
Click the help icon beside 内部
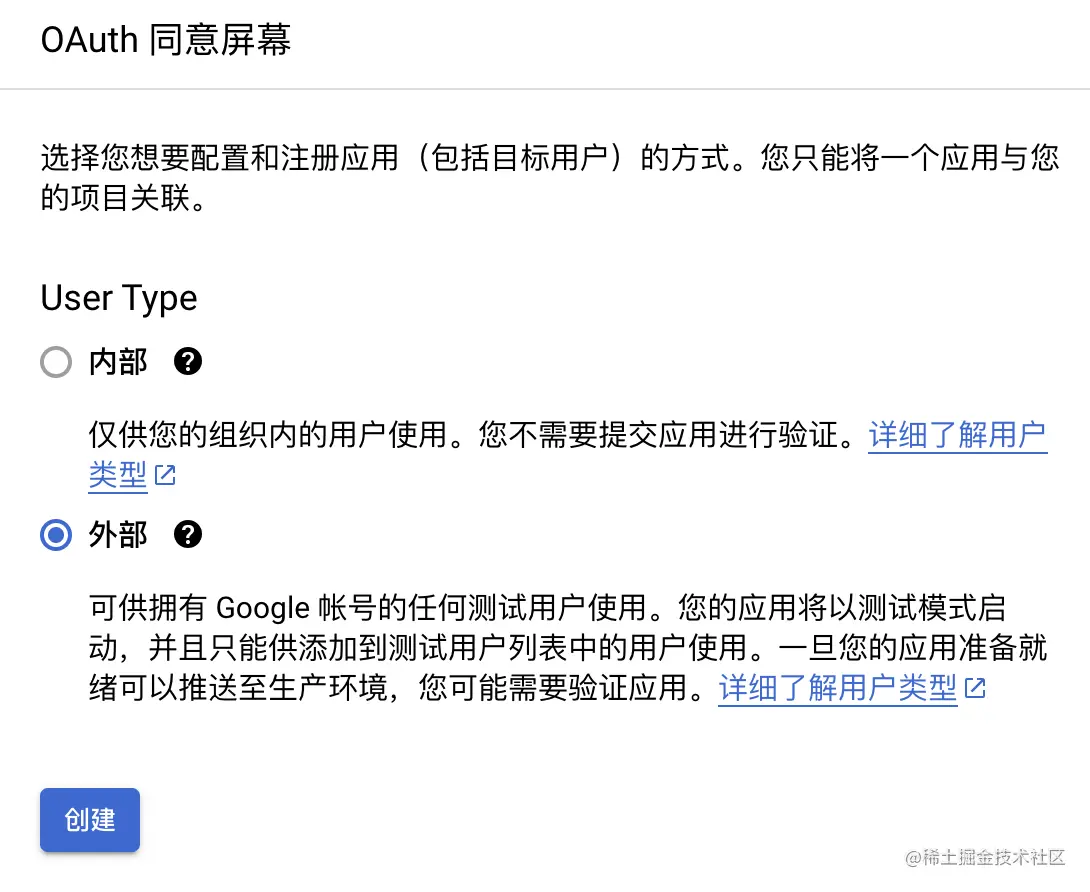click(x=188, y=362)
